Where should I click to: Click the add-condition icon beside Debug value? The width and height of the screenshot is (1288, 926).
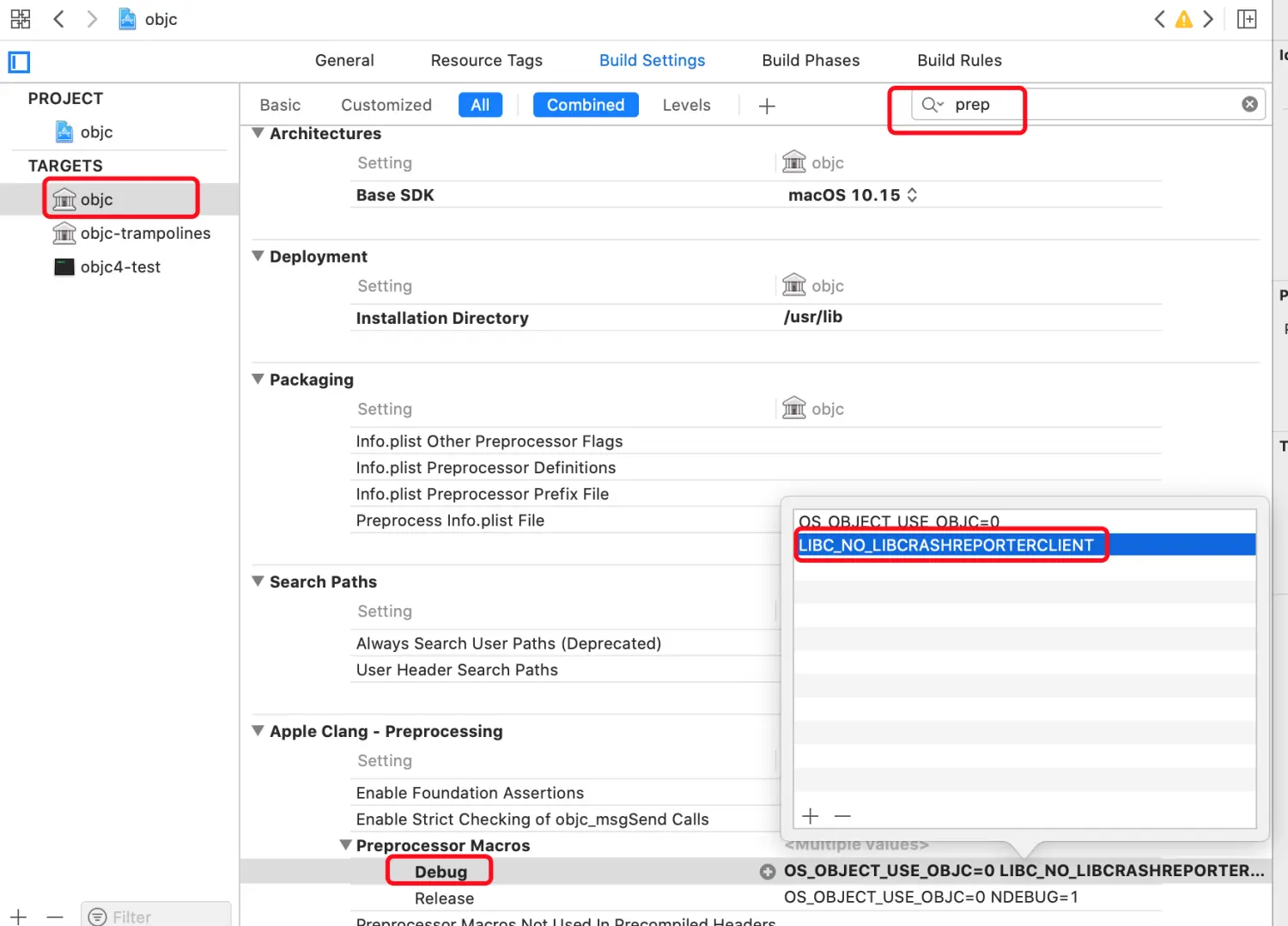coord(768,872)
